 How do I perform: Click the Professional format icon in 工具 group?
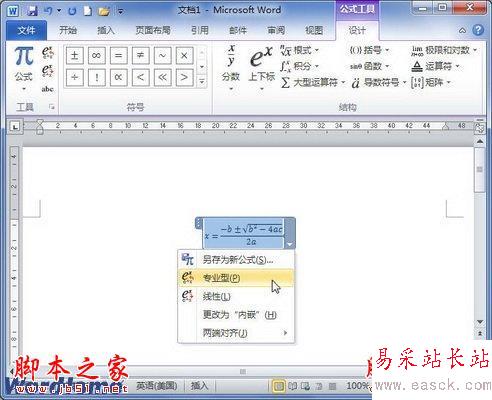[48, 52]
